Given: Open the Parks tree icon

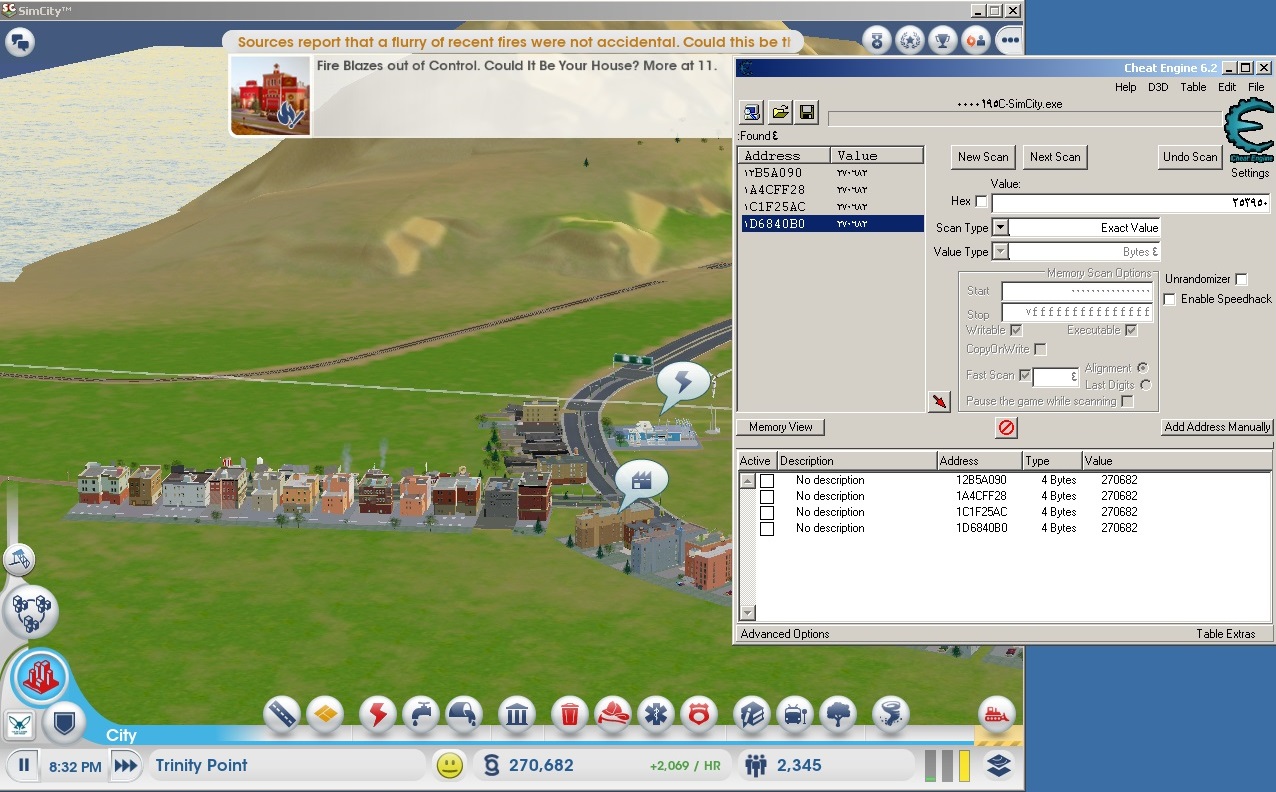Looking at the screenshot, I should pyautogui.click(x=837, y=714).
